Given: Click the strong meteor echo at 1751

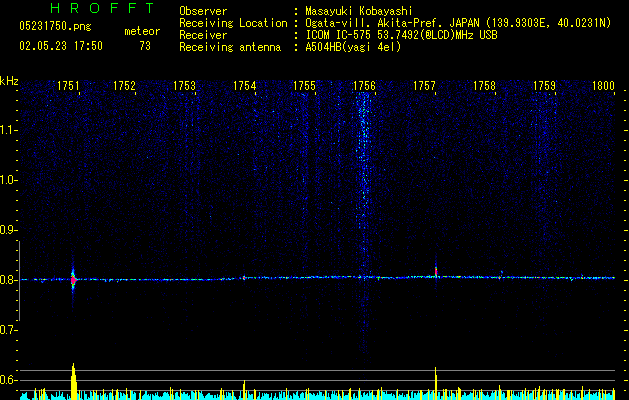Looking at the screenshot, I should coord(73,280).
